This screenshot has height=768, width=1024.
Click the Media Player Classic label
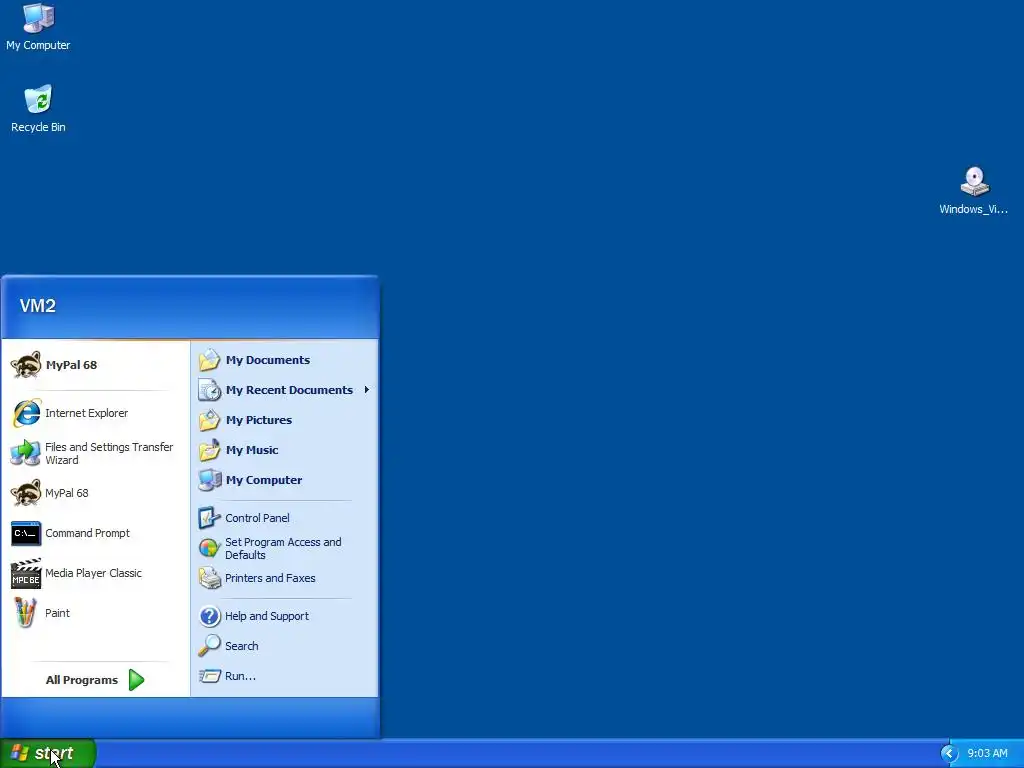pyautogui.click(x=93, y=573)
